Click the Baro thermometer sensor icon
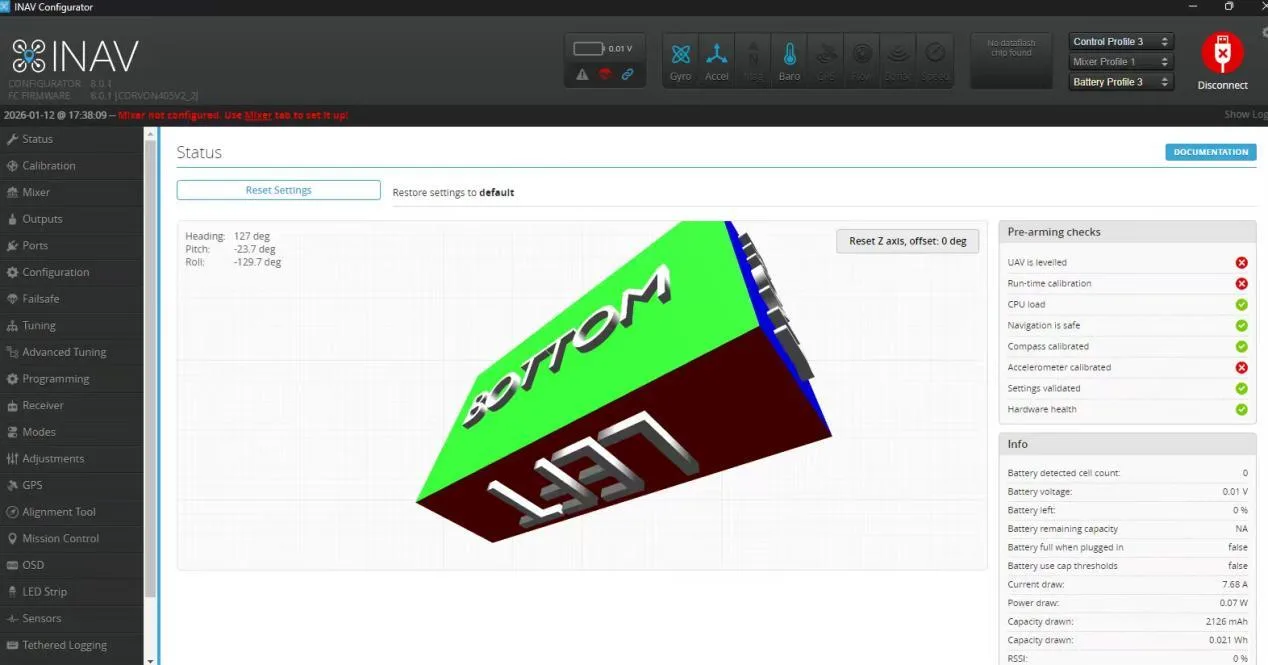1268x665 pixels. coord(789,60)
